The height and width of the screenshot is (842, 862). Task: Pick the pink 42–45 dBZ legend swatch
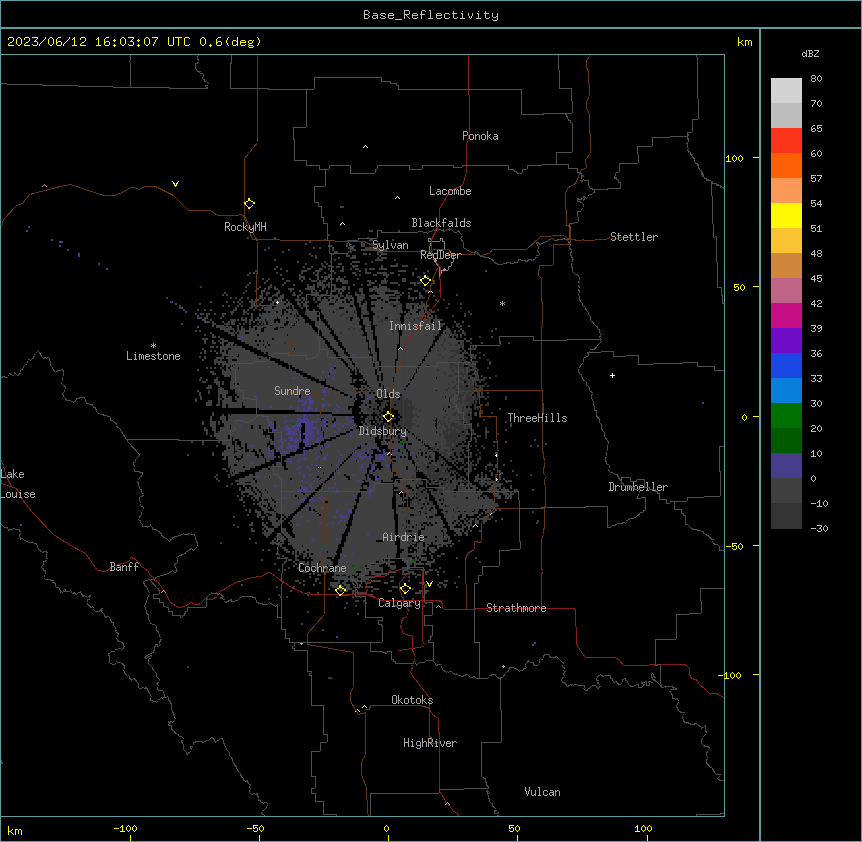click(786, 290)
